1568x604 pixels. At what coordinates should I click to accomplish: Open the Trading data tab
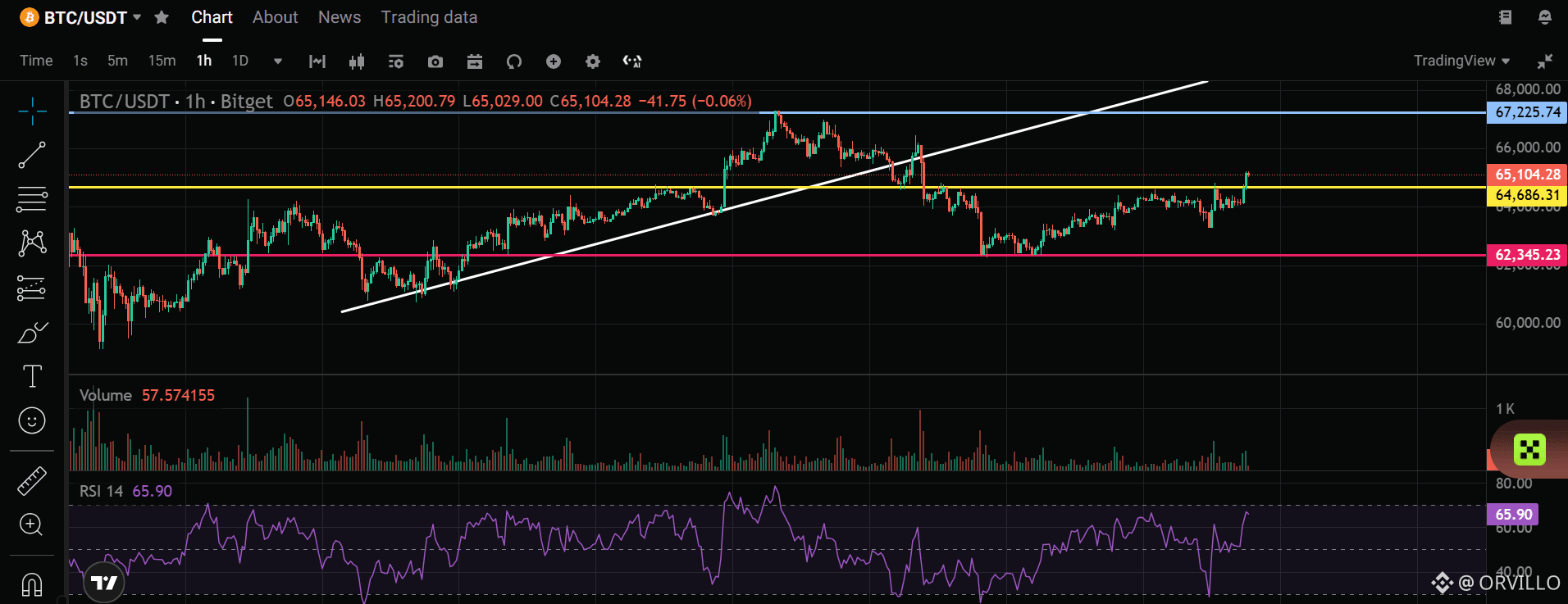(429, 17)
